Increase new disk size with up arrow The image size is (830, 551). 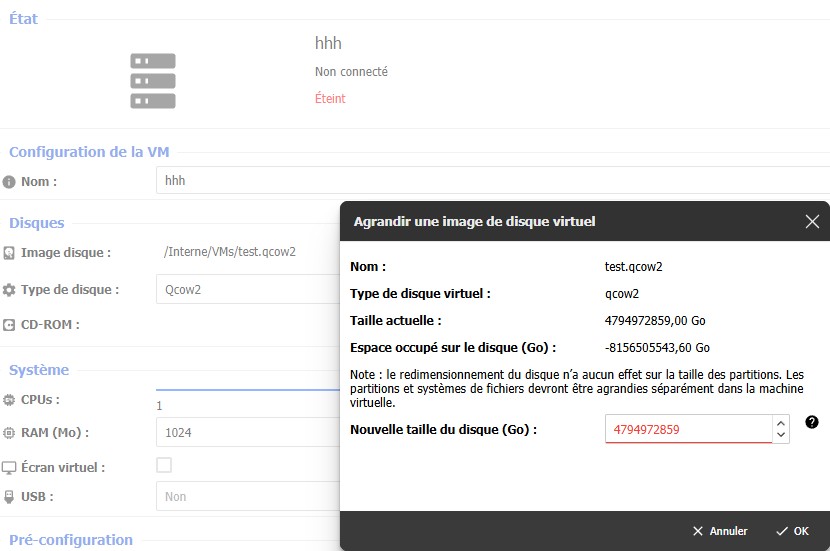pyautogui.click(x=781, y=423)
